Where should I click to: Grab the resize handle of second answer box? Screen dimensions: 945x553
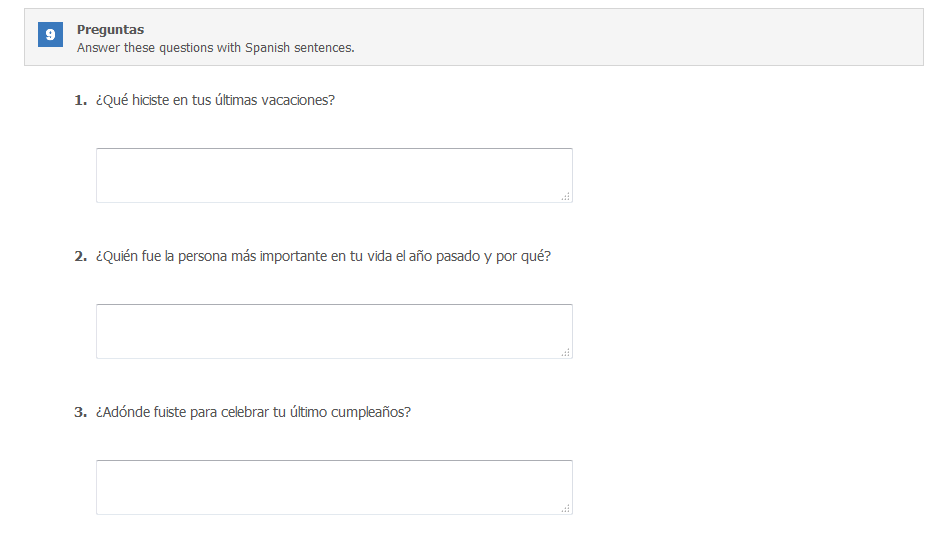coord(565,352)
